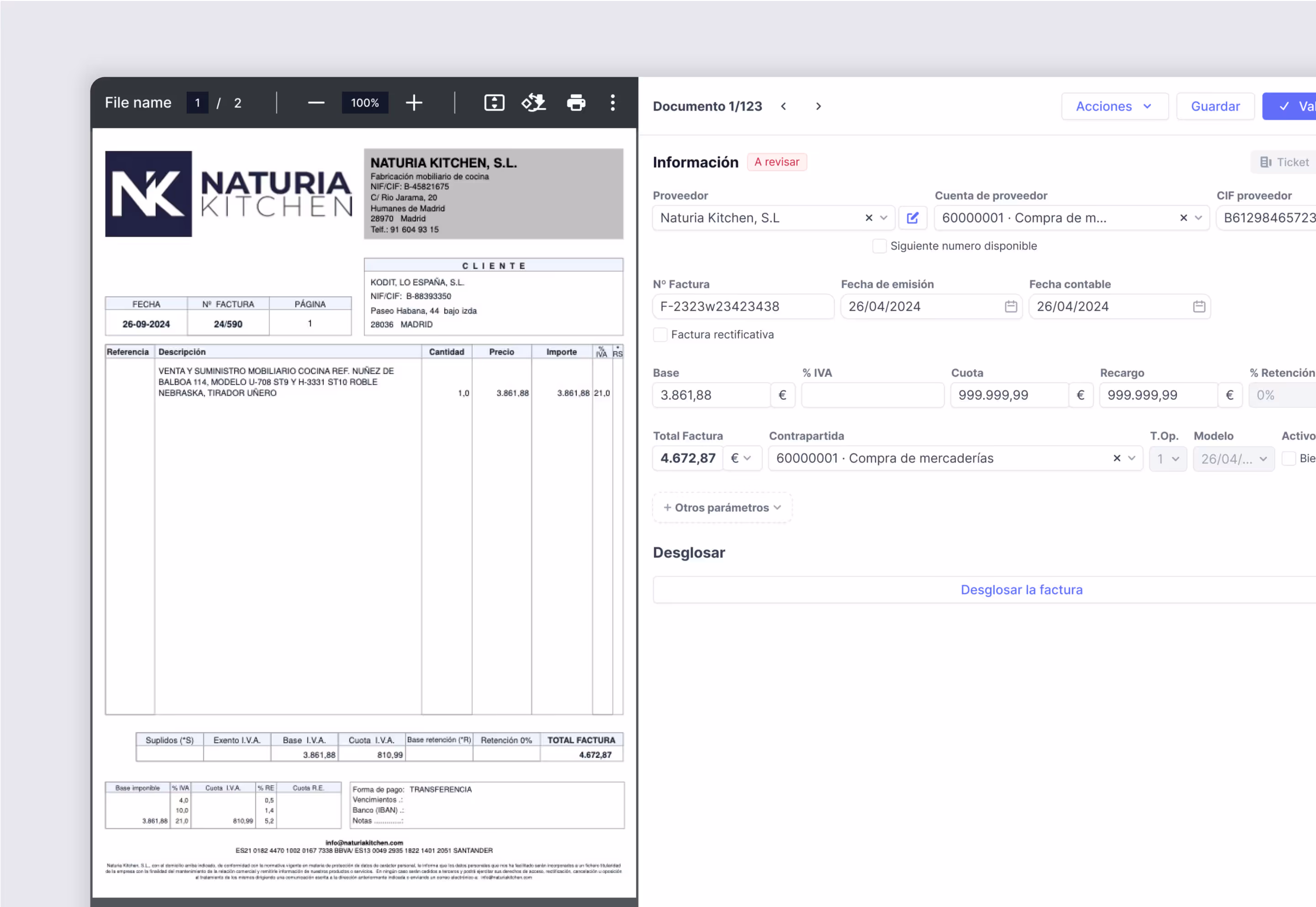Click the Base amount field 3.861,88
Viewport: 1316px width, 907px height.
[712, 396]
